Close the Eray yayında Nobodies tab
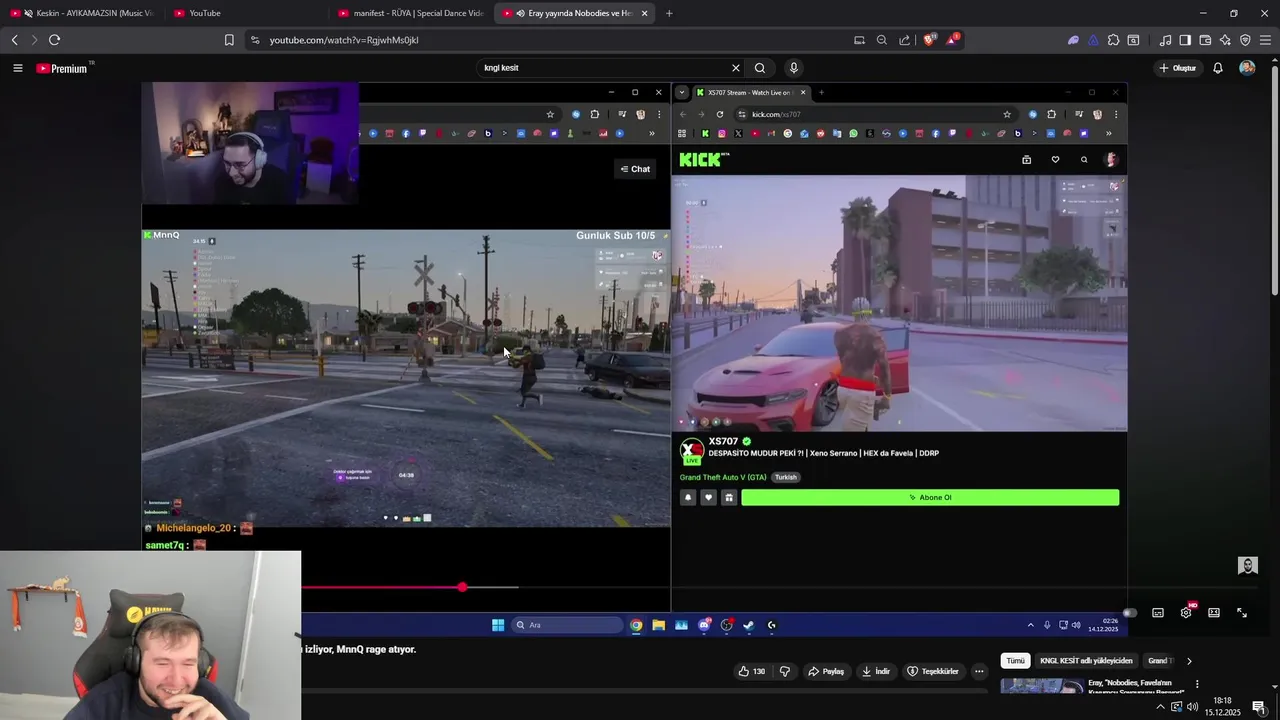This screenshot has height=720, width=1280. click(x=644, y=13)
